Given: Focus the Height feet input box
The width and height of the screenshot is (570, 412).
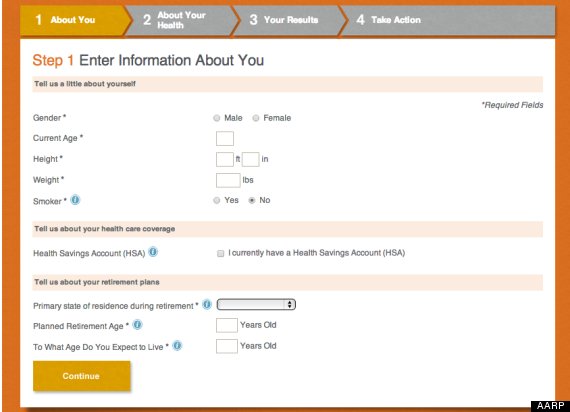Looking at the screenshot, I should tap(225, 159).
